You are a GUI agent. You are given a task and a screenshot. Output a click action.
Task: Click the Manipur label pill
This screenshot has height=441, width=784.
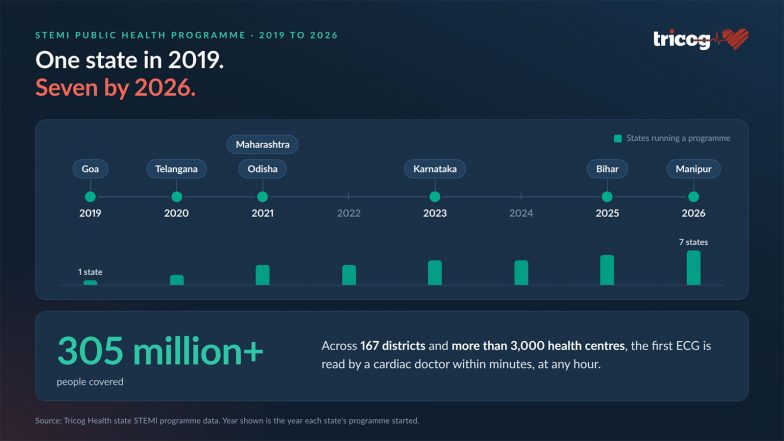[x=694, y=169]
